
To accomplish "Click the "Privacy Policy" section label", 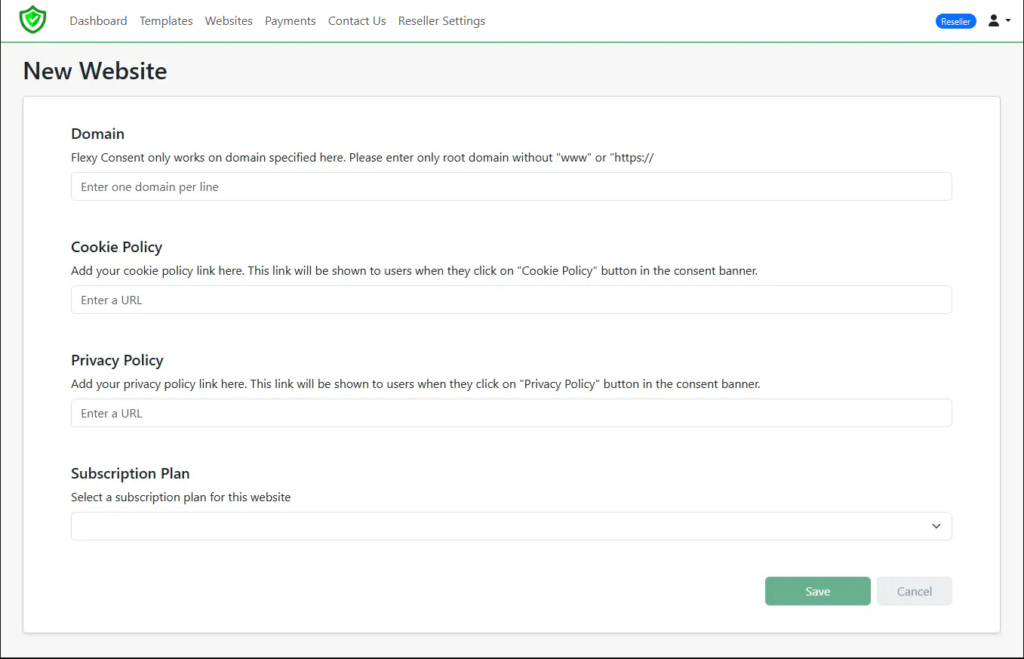I will click(x=117, y=360).
